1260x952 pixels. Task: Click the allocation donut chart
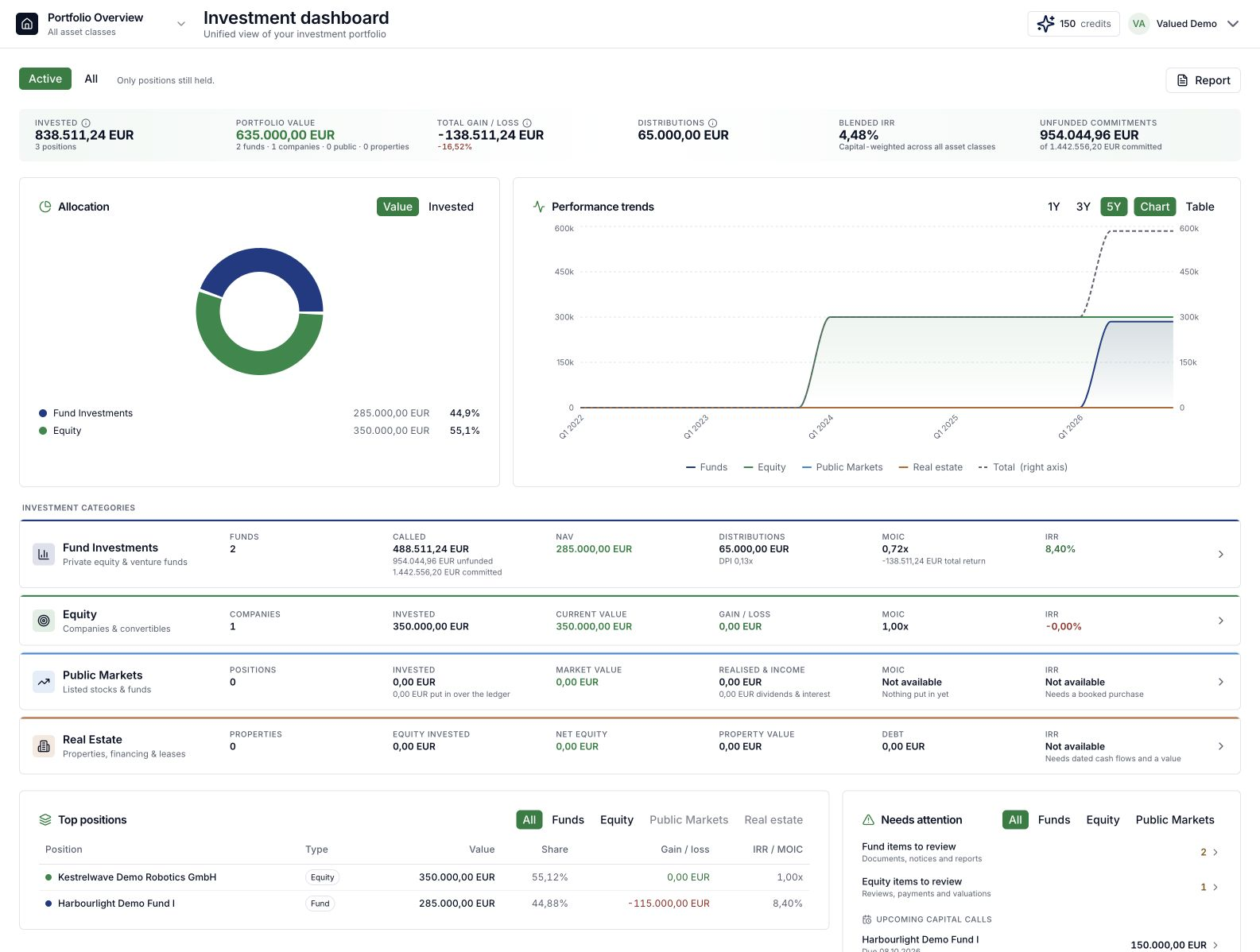[260, 312]
